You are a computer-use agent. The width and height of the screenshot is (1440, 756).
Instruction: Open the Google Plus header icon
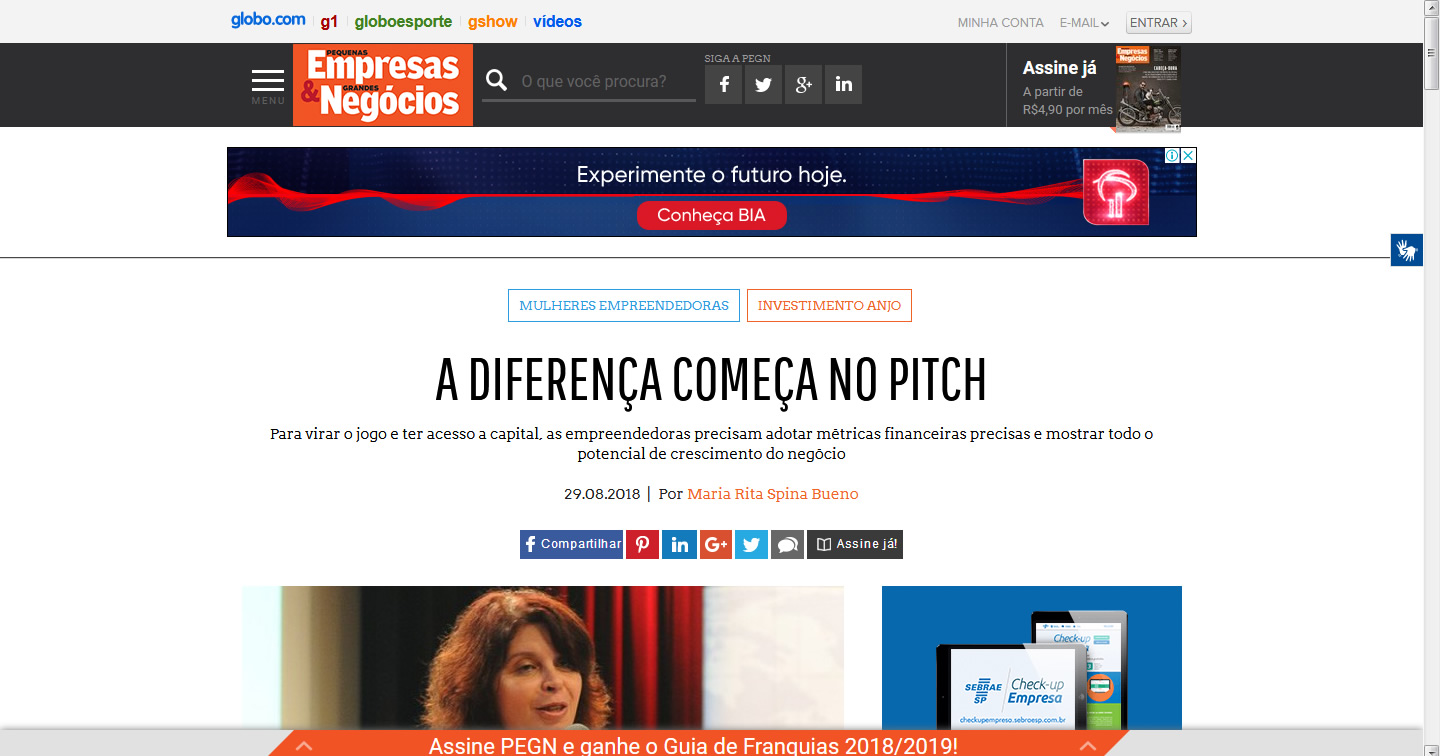point(803,85)
